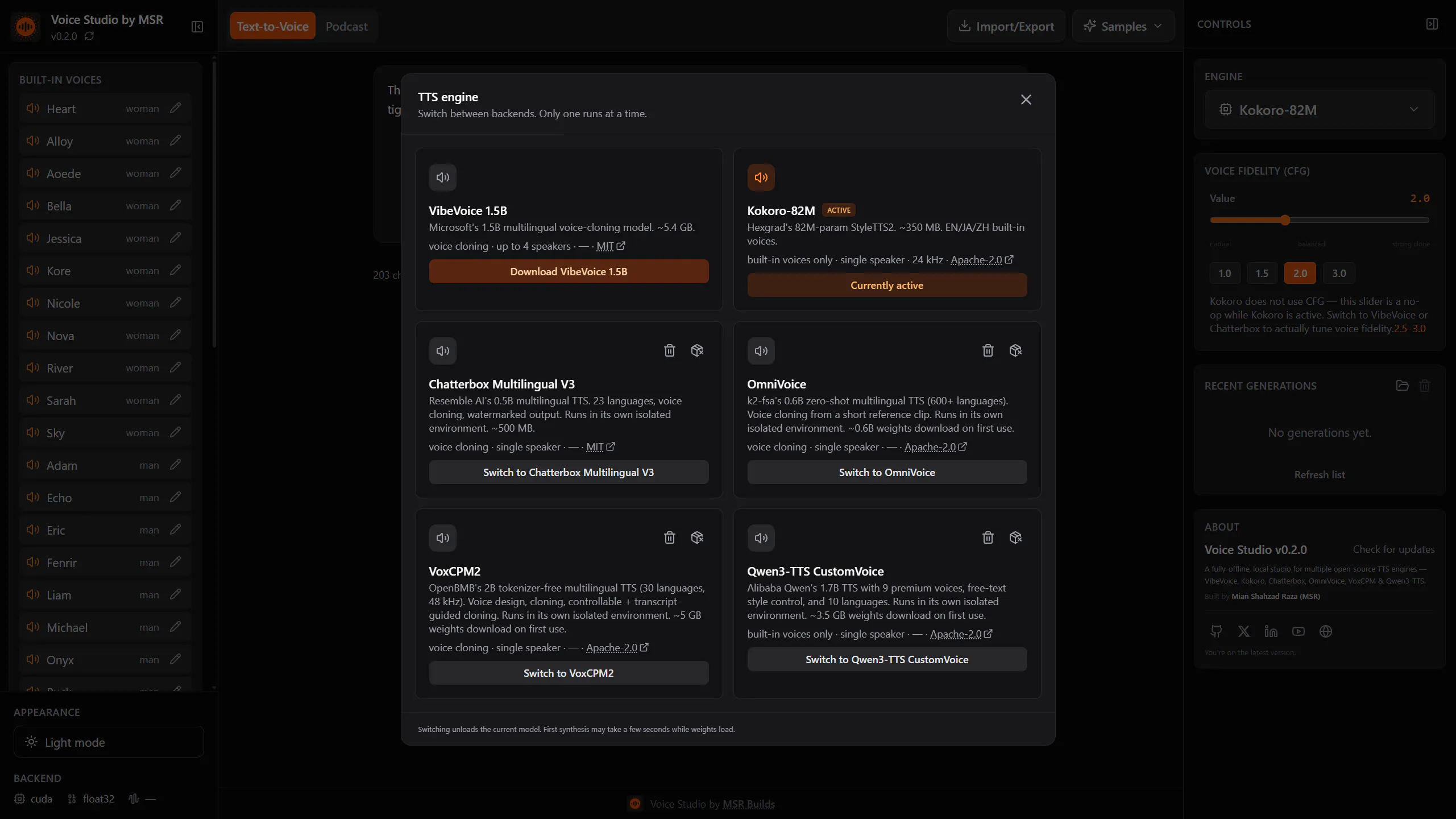Viewport: 1456px width, 819px height.
Task: Open Kokoro Apache-2.0 license link
Action: (982, 260)
